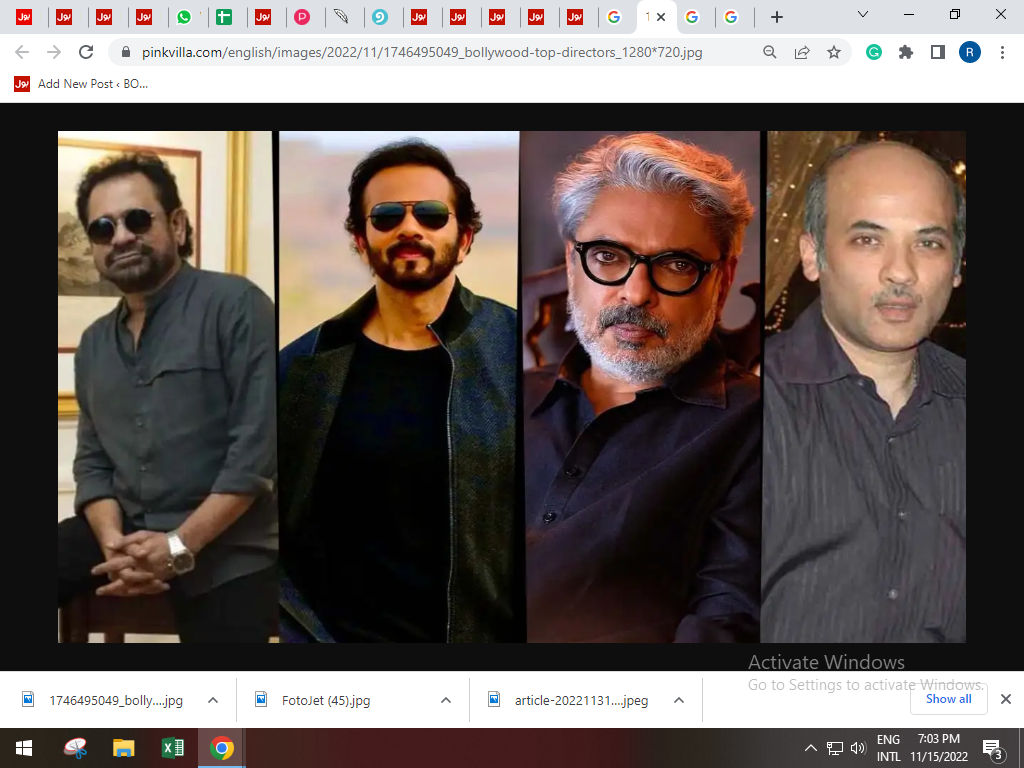Bookmark this page with the star icon

pos(833,52)
